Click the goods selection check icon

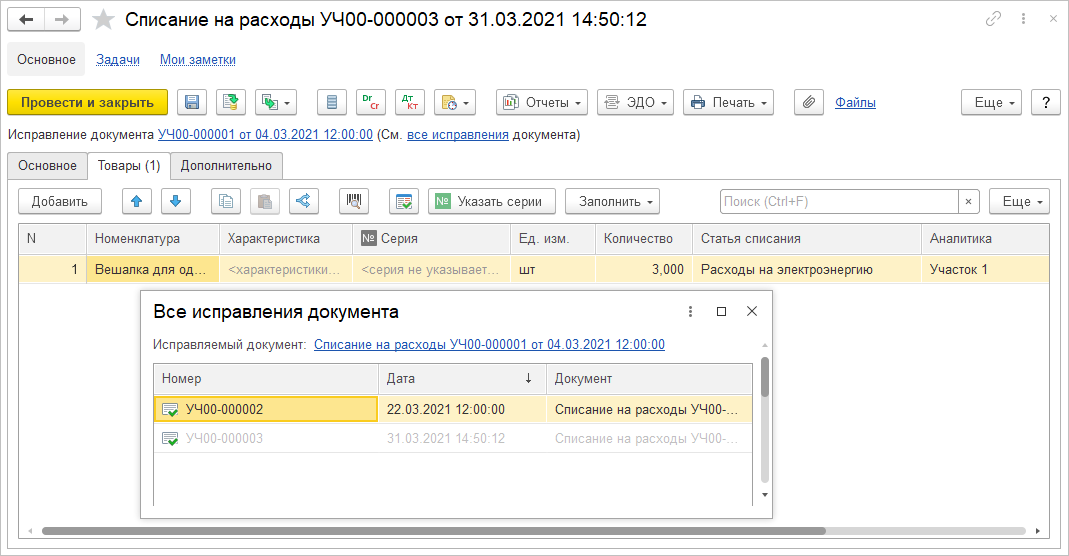point(404,202)
